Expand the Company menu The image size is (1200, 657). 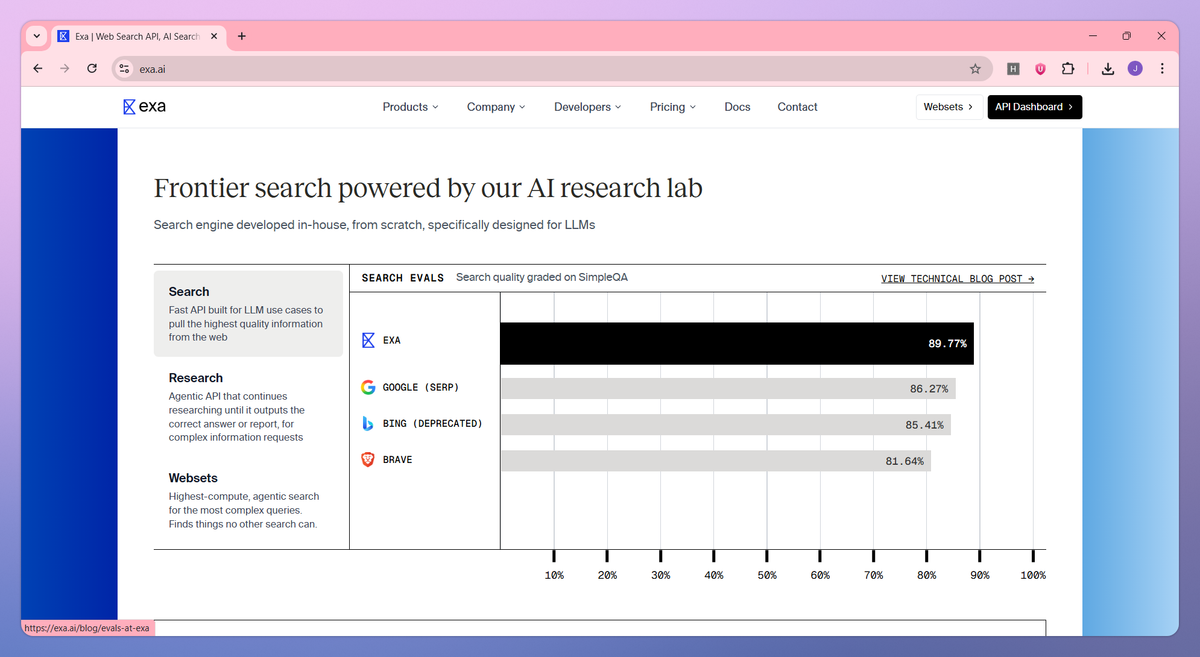pyautogui.click(x=496, y=107)
